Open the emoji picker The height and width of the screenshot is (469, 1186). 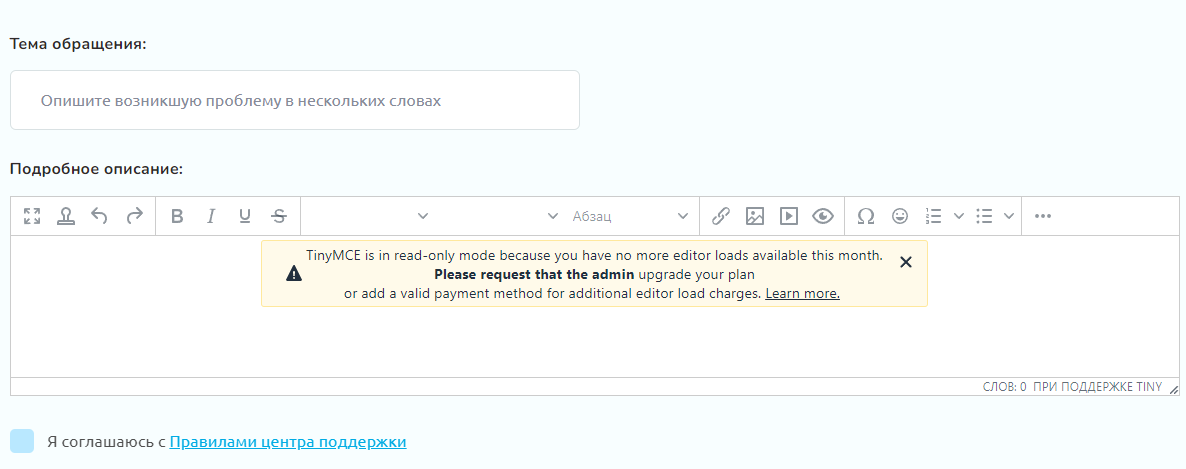(x=900, y=216)
